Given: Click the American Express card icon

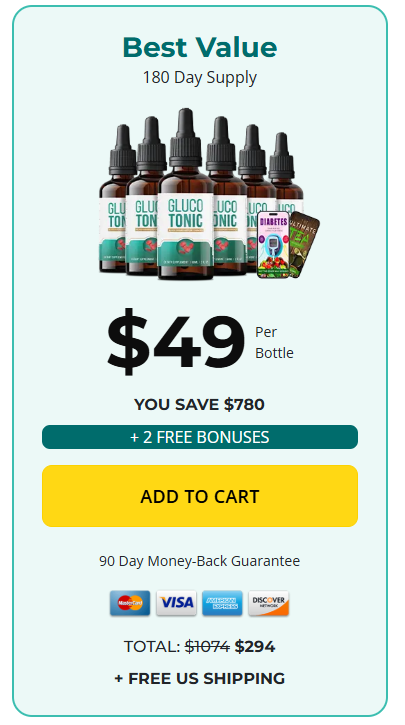Looking at the screenshot, I should click(x=222, y=603).
